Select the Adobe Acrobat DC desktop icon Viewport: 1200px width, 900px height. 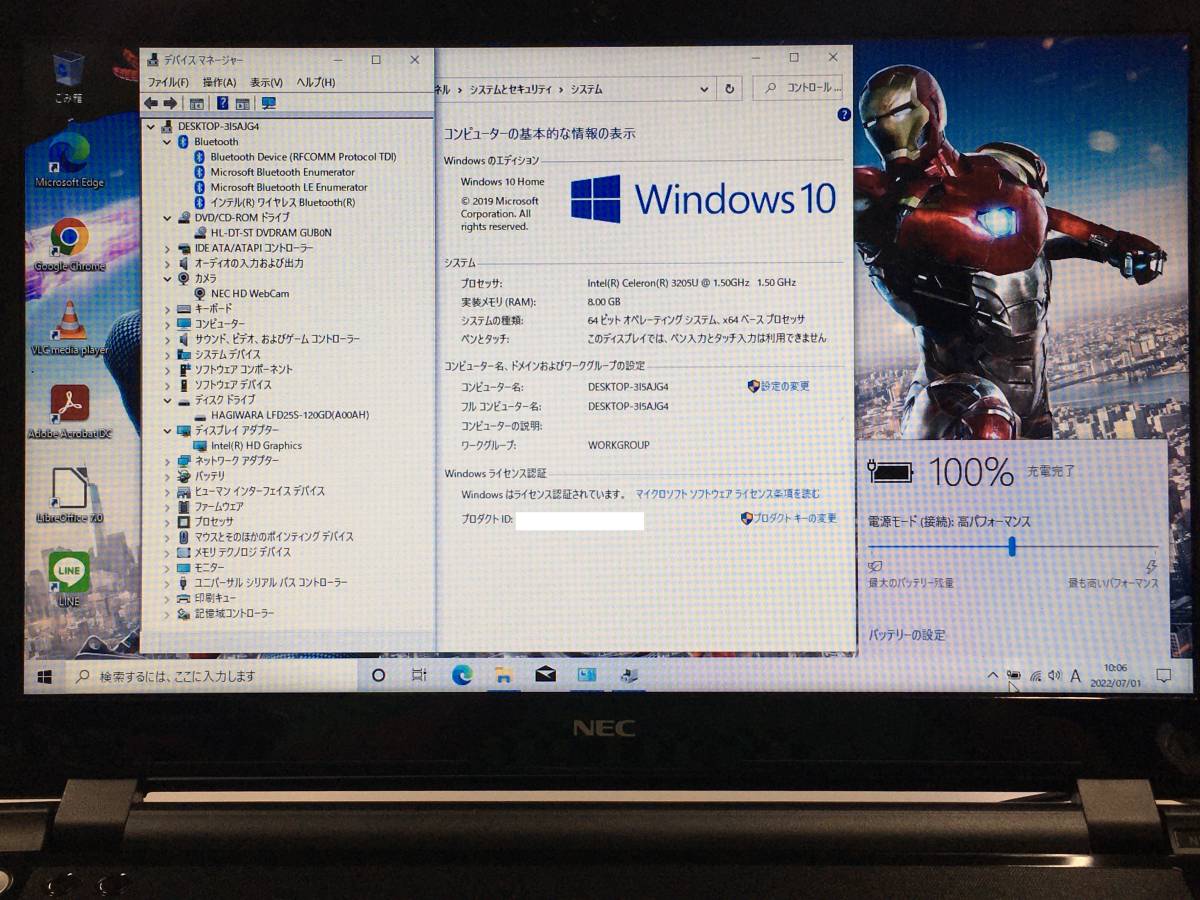click(x=69, y=412)
